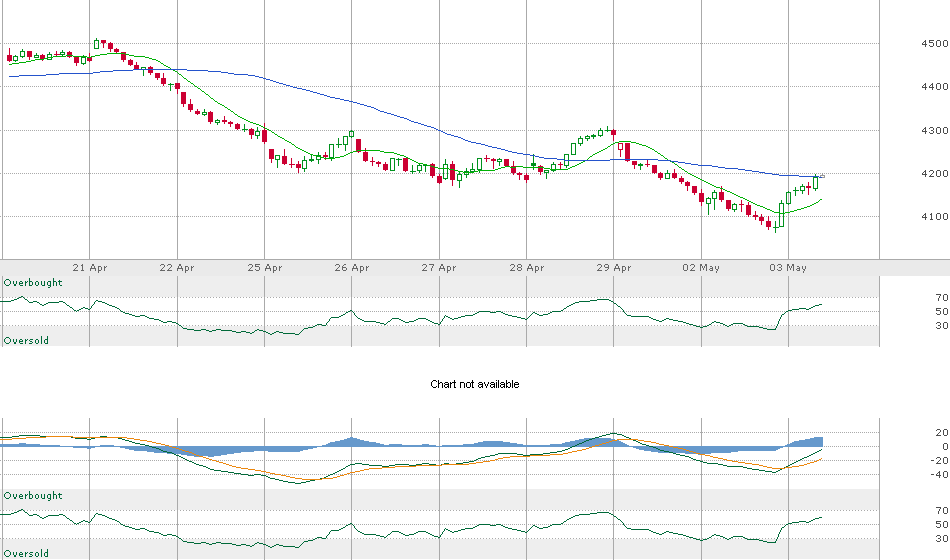Click the 'Chart not available' message

coord(474,384)
